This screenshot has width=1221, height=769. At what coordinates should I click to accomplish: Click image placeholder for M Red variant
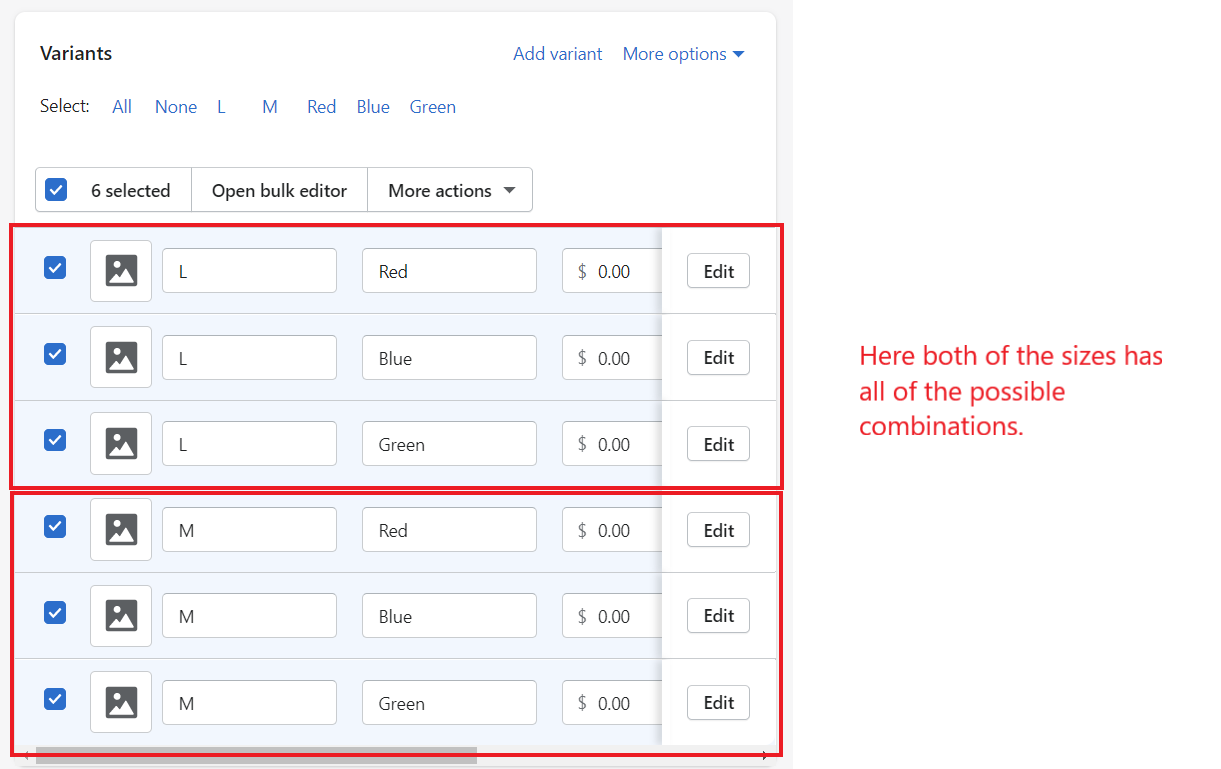point(121,530)
